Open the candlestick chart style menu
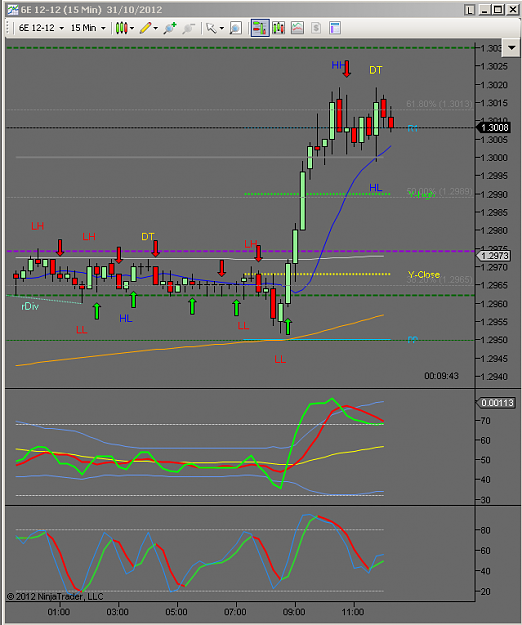The image size is (522, 625). [125, 28]
